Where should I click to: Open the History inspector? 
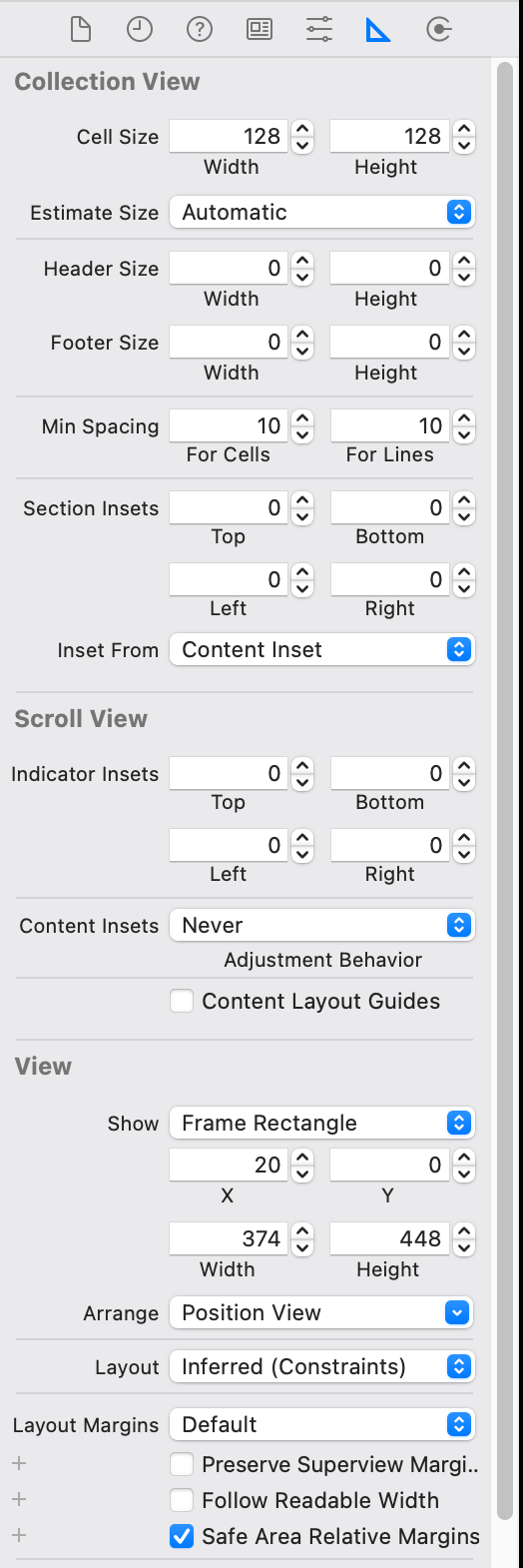pos(140,30)
